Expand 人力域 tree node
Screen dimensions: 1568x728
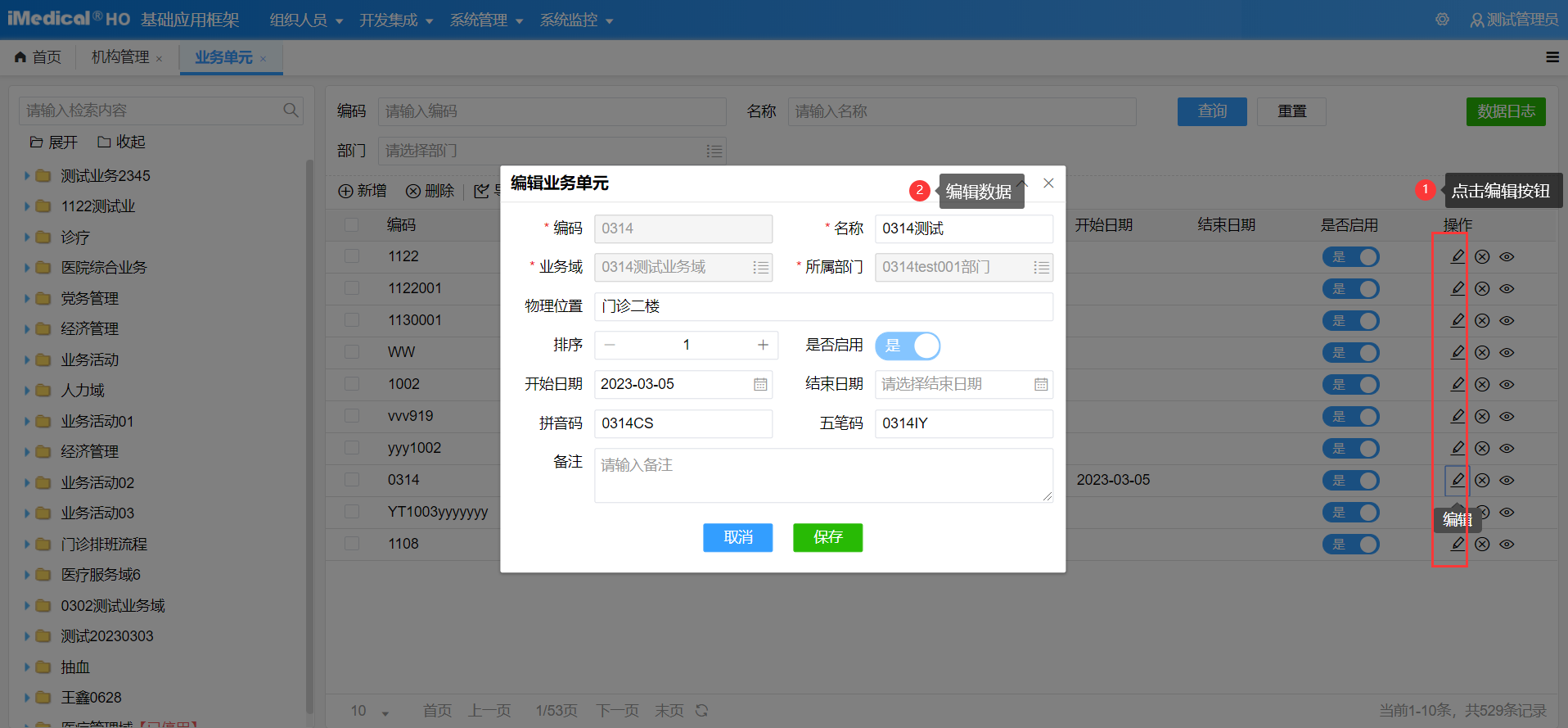coord(27,390)
